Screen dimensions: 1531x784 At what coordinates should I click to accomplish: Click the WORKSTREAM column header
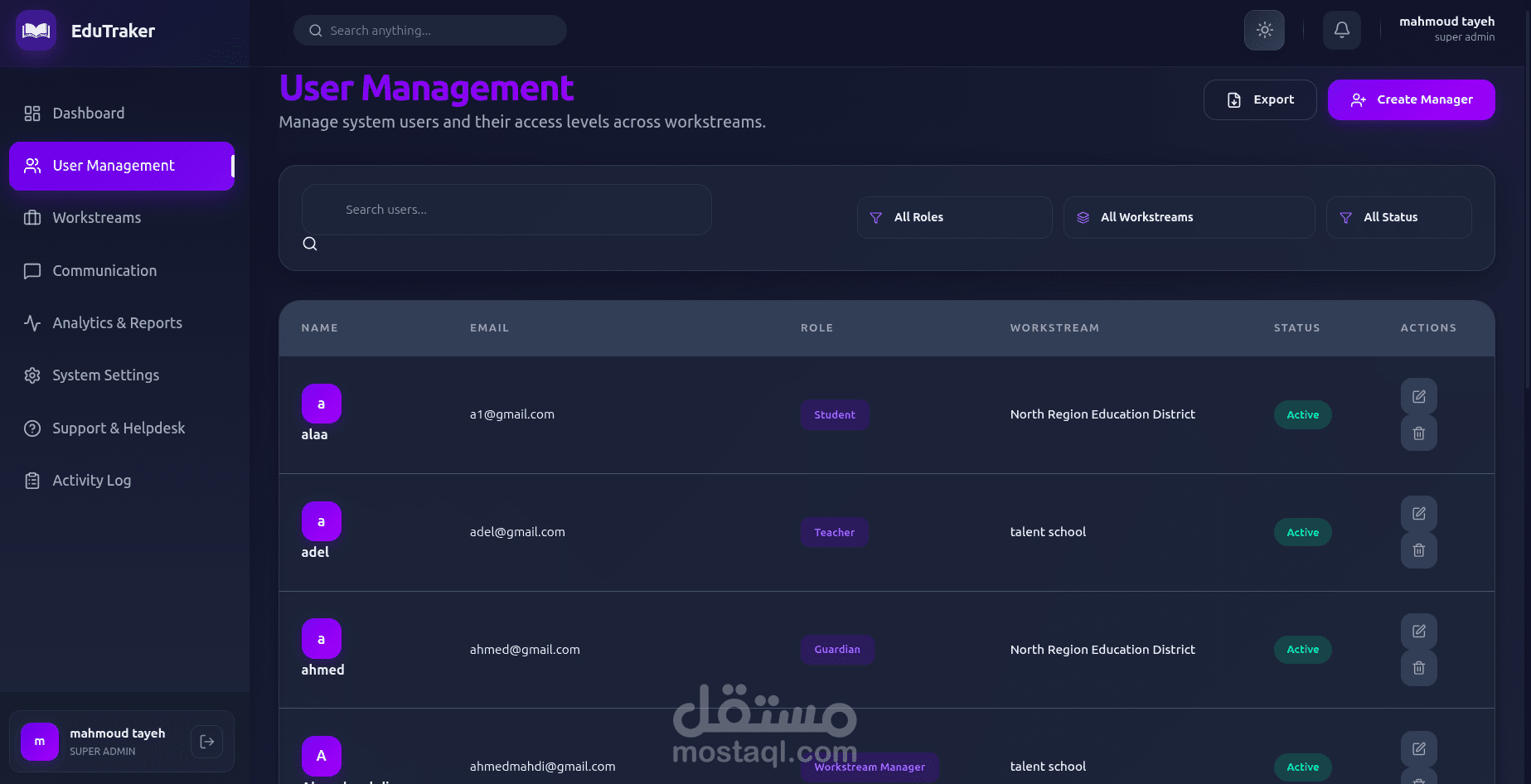tap(1054, 328)
